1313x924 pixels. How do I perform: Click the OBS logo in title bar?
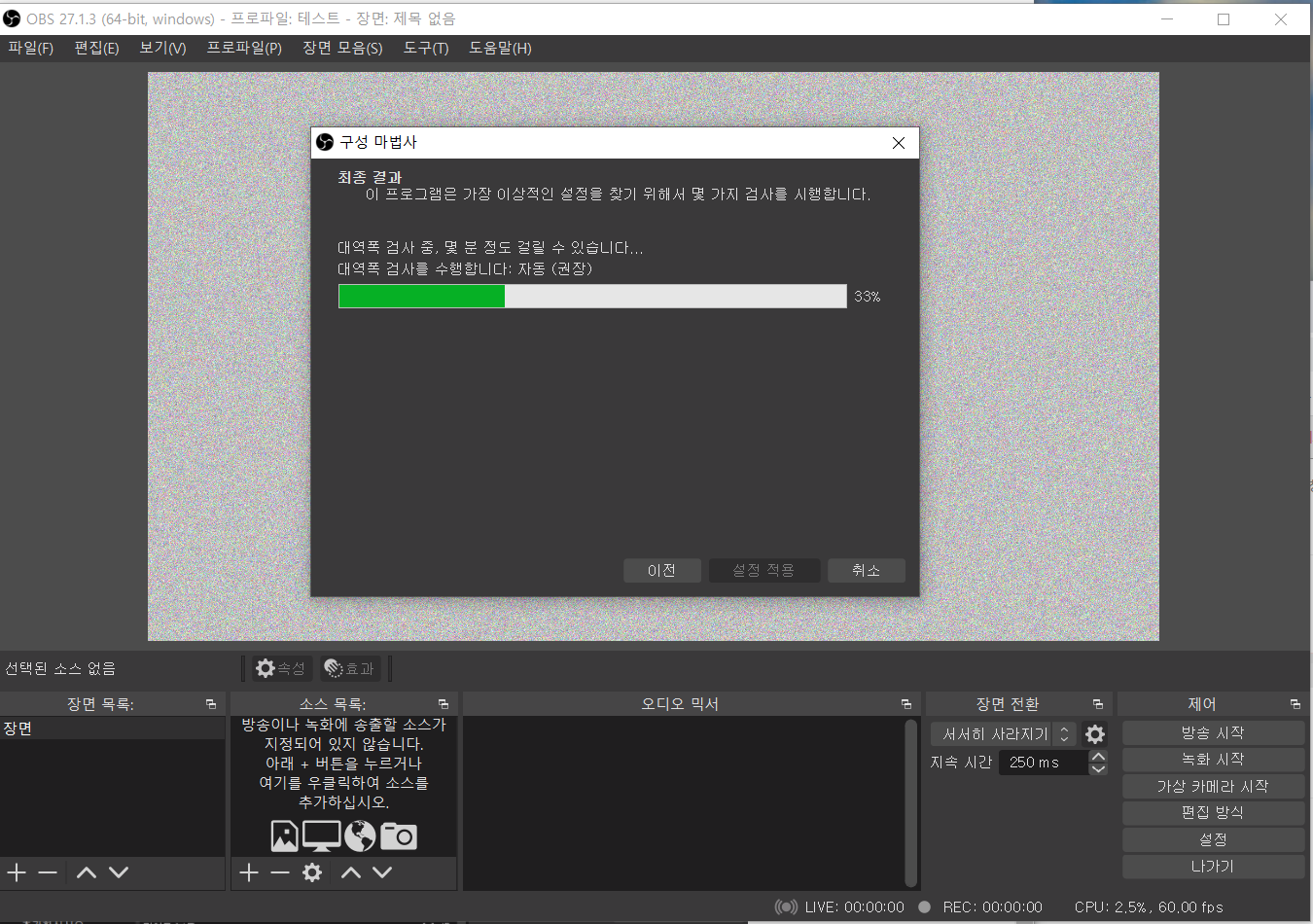click(12, 18)
